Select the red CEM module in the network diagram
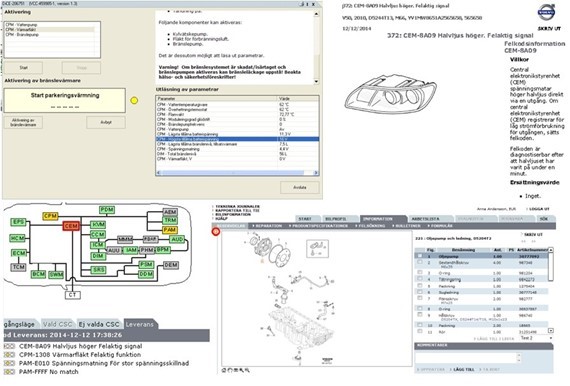This screenshot has height=386, width=570. [x=71, y=226]
